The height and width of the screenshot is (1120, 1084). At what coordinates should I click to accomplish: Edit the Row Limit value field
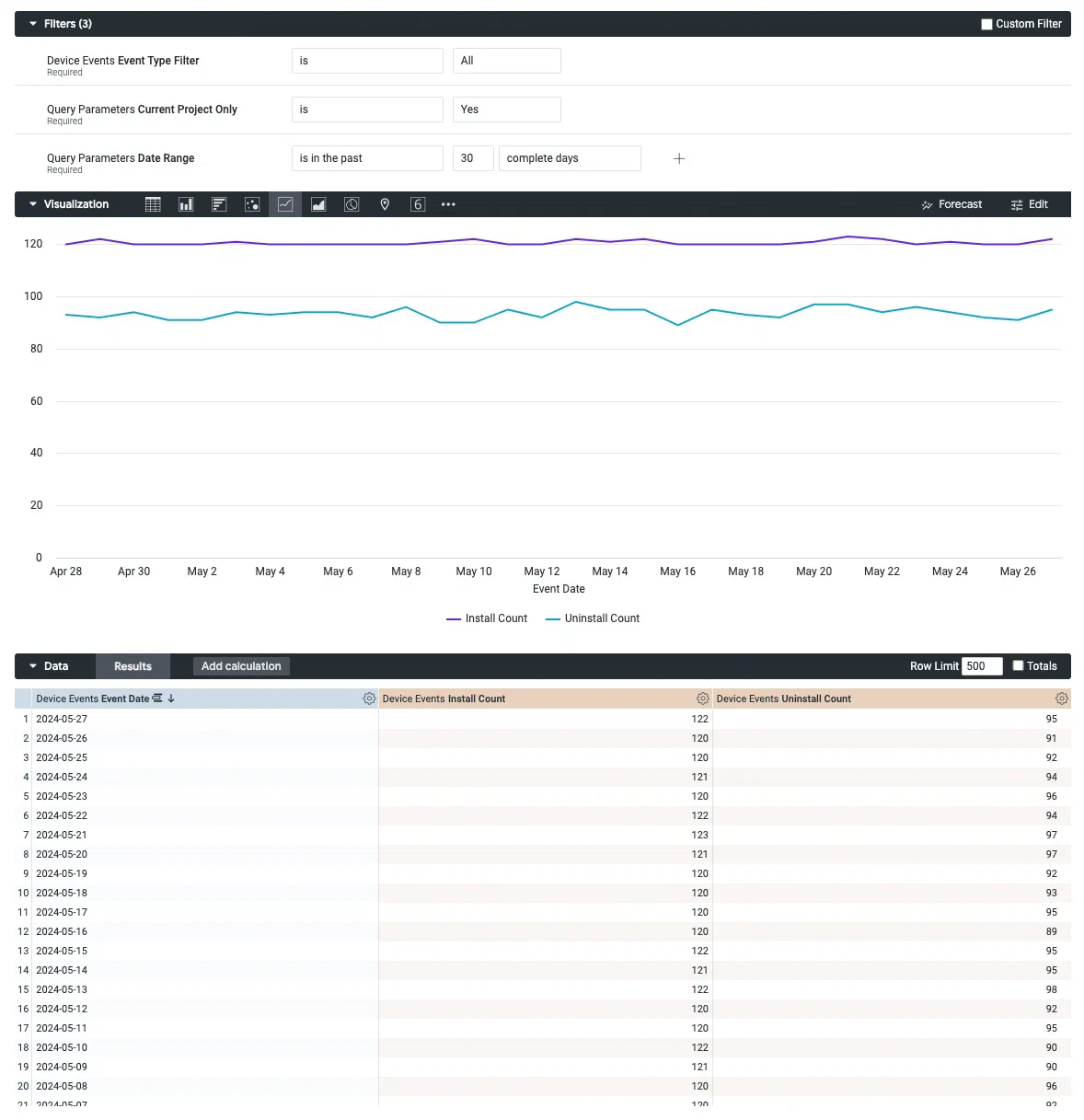coord(981,665)
